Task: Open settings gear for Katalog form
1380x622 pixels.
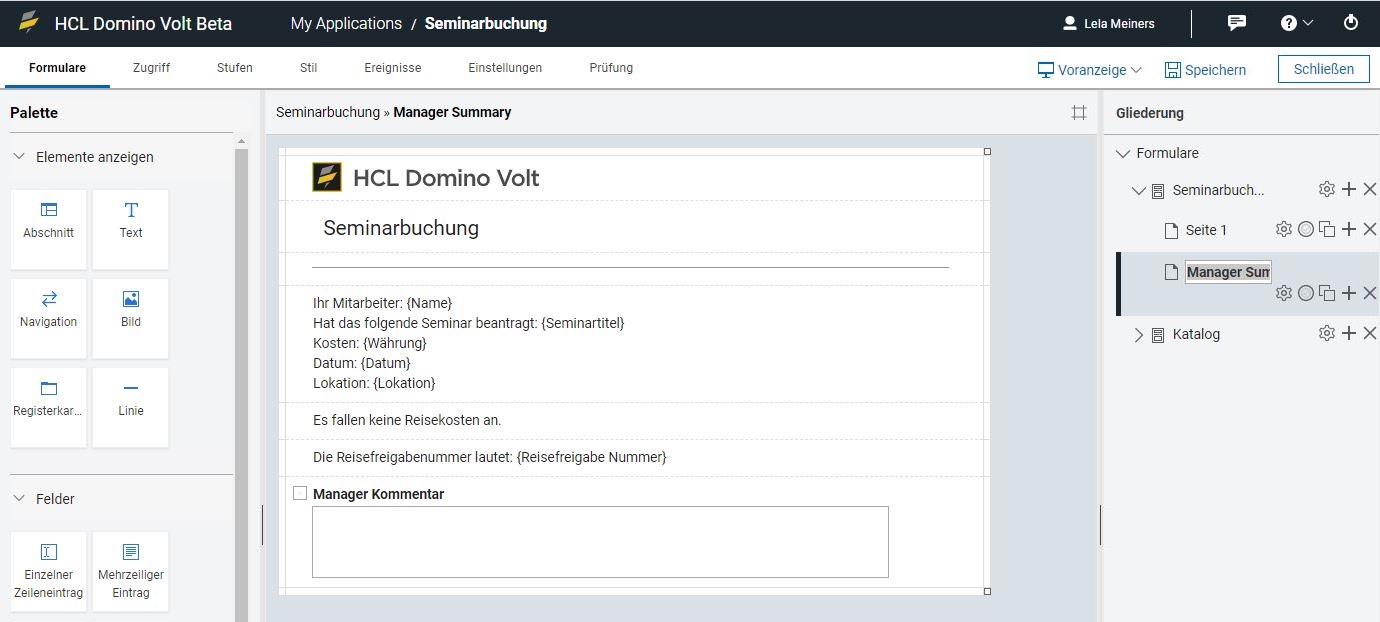Action: (x=1327, y=333)
